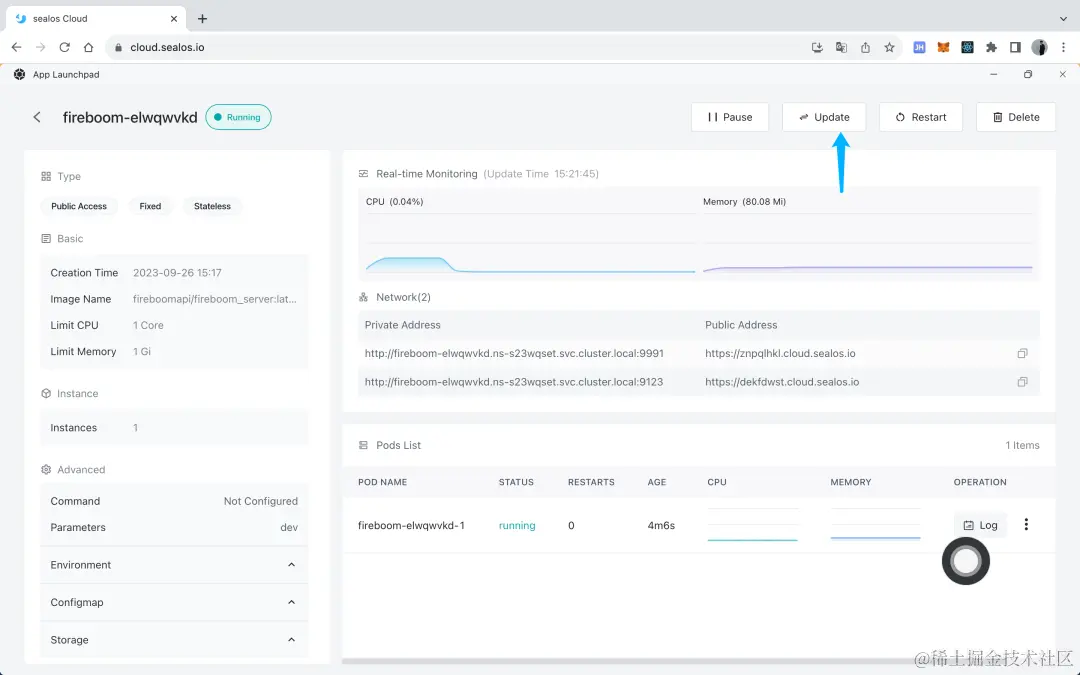Image resolution: width=1080 pixels, height=675 pixels.
Task: Click the Network(2) section heading
Action: click(403, 298)
